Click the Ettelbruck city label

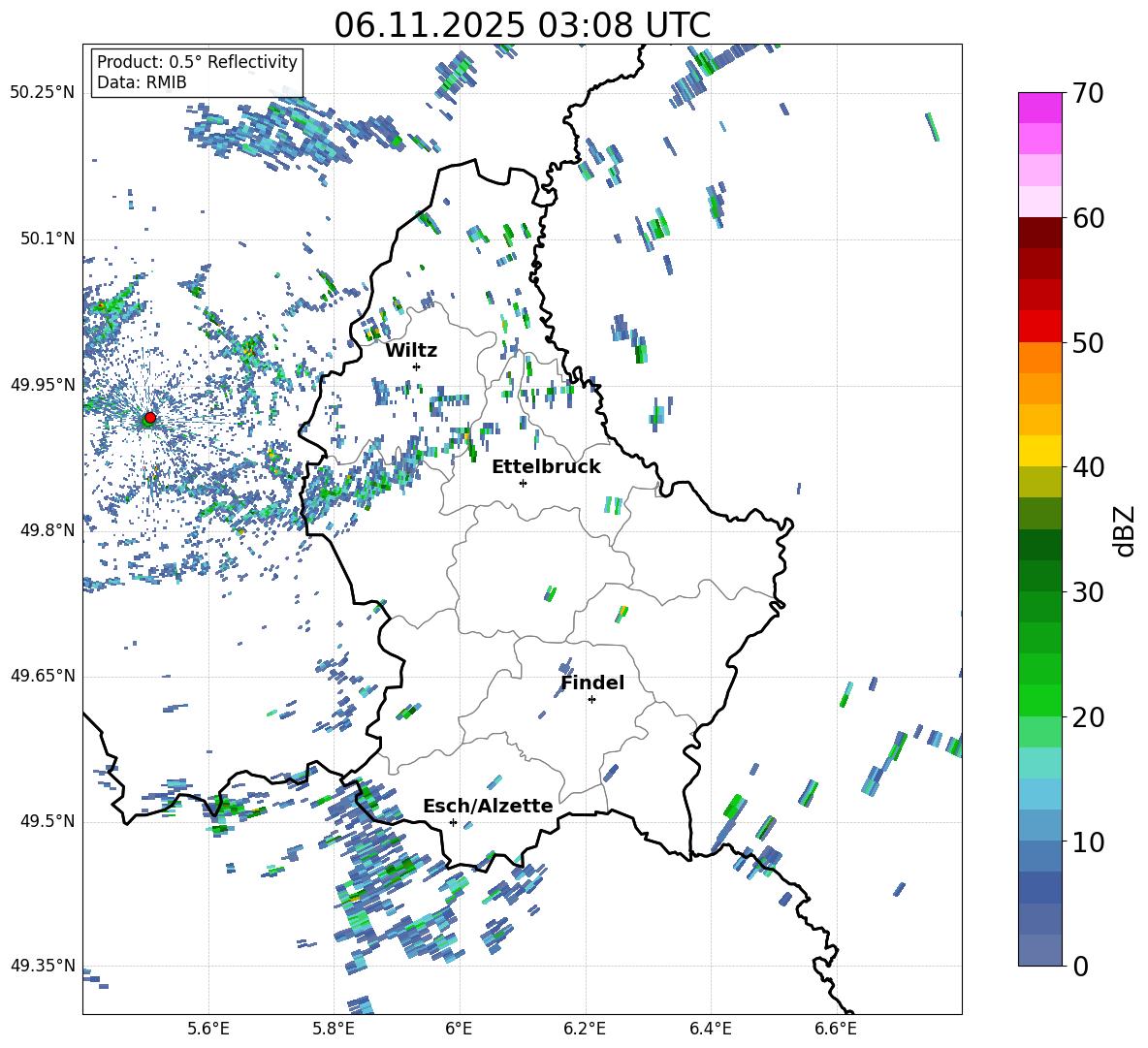[x=546, y=467]
